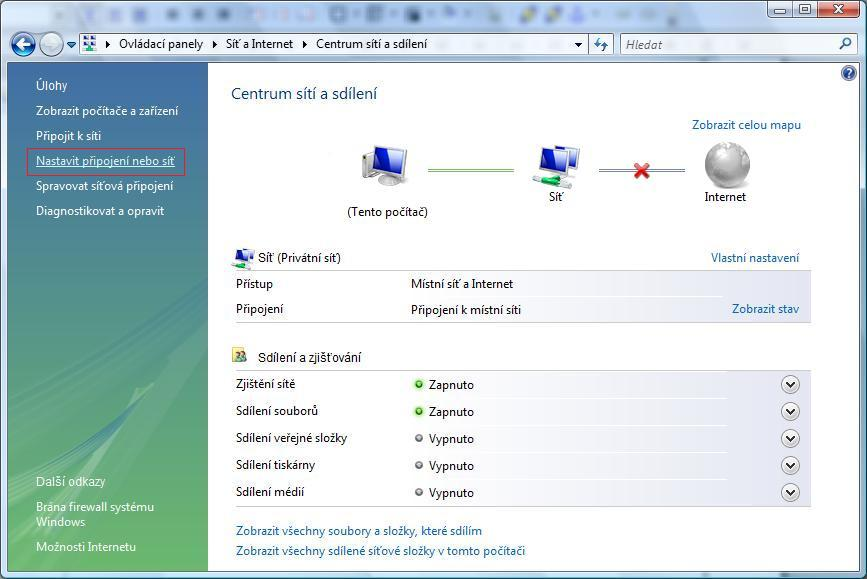Click the Internet globe icon
This screenshot has height=579, width=867.
[726, 165]
